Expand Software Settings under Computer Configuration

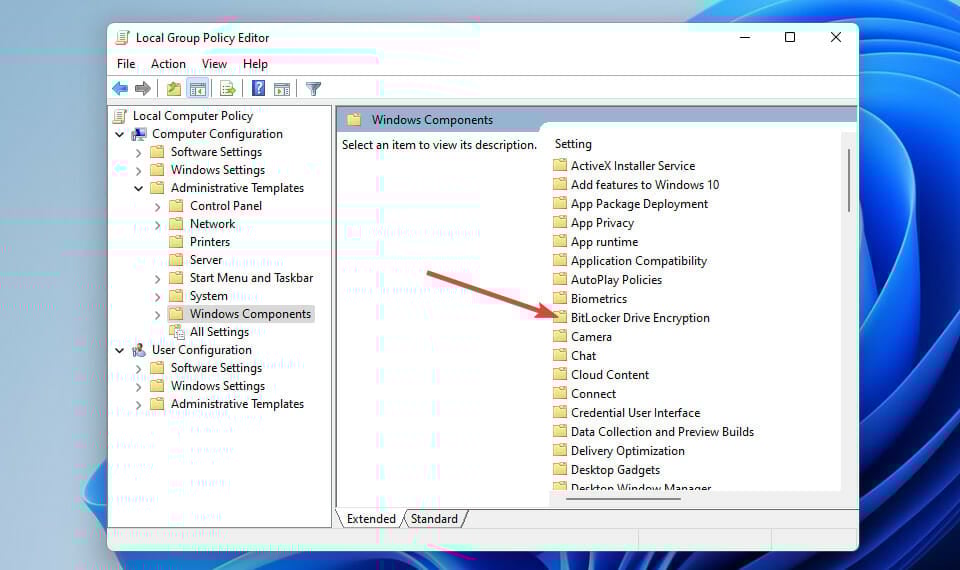[x=138, y=152]
